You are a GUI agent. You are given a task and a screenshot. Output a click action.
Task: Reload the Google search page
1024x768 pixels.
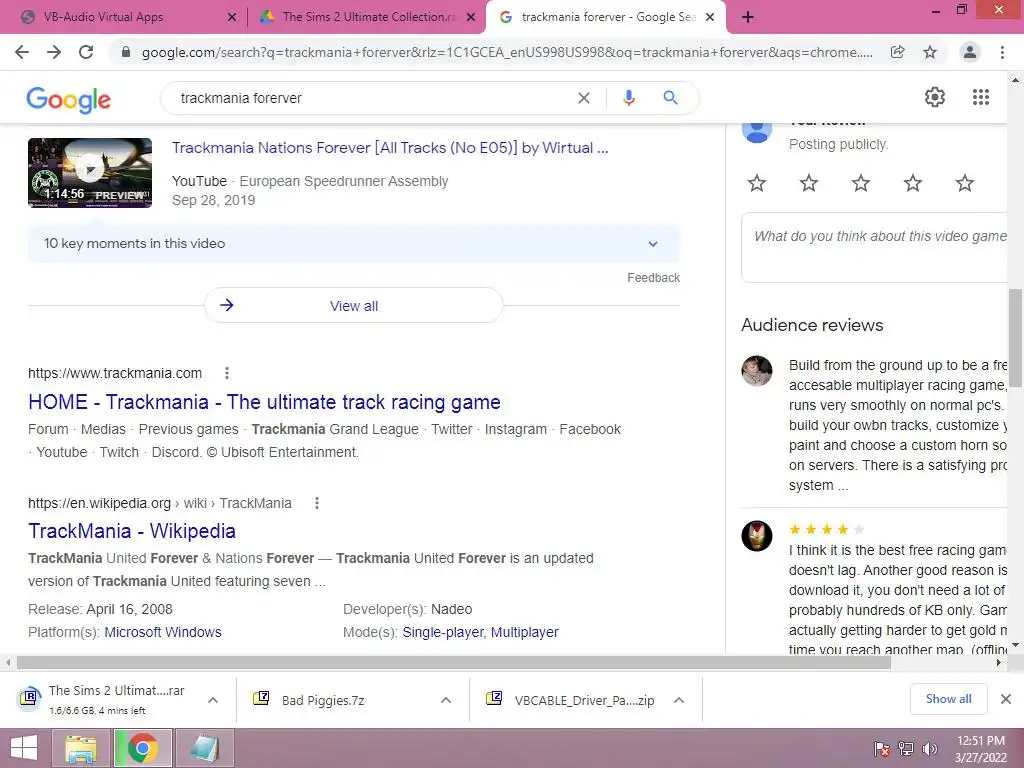tap(86, 52)
